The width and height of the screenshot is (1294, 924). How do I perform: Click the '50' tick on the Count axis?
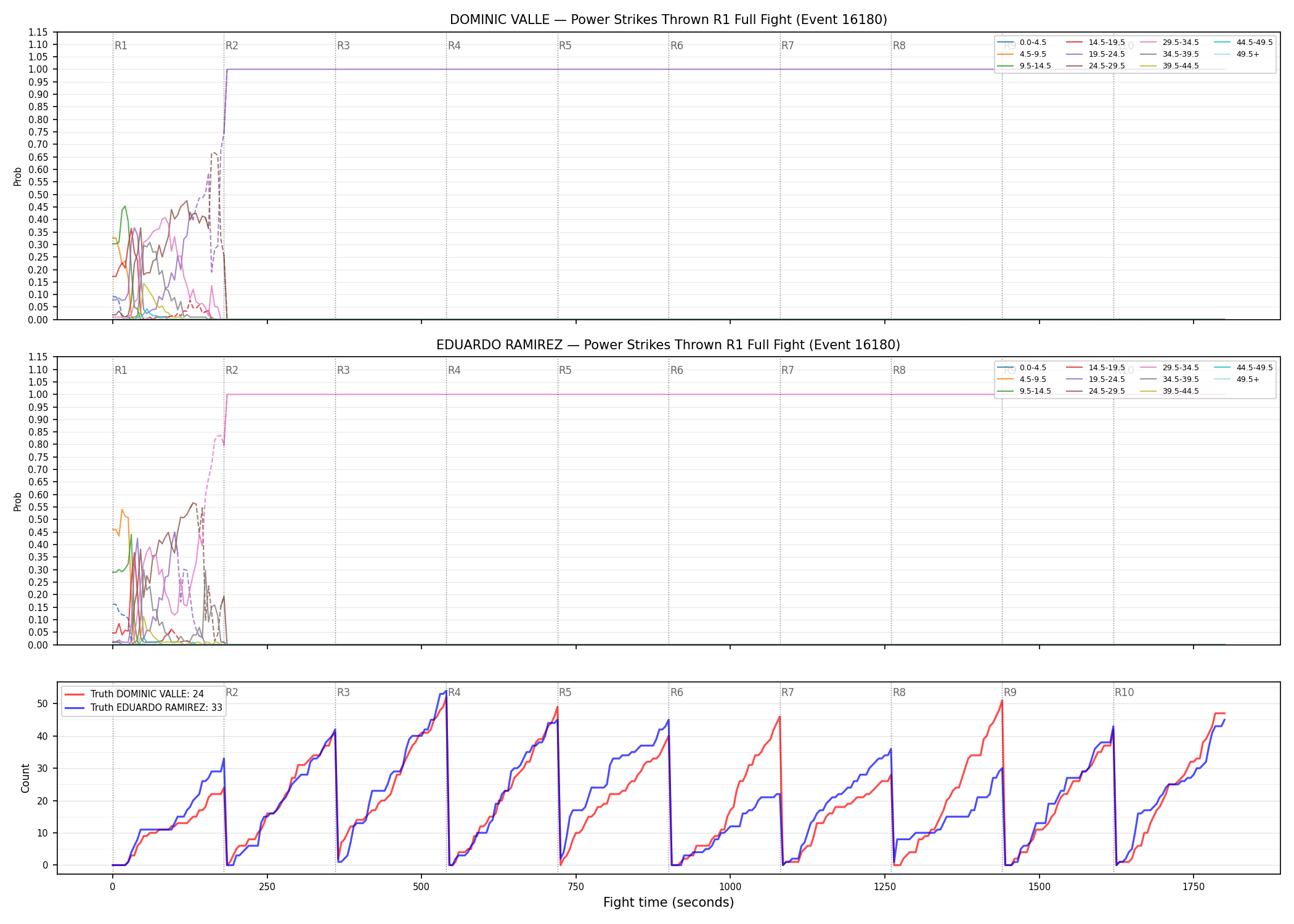(x=43, y=704)
